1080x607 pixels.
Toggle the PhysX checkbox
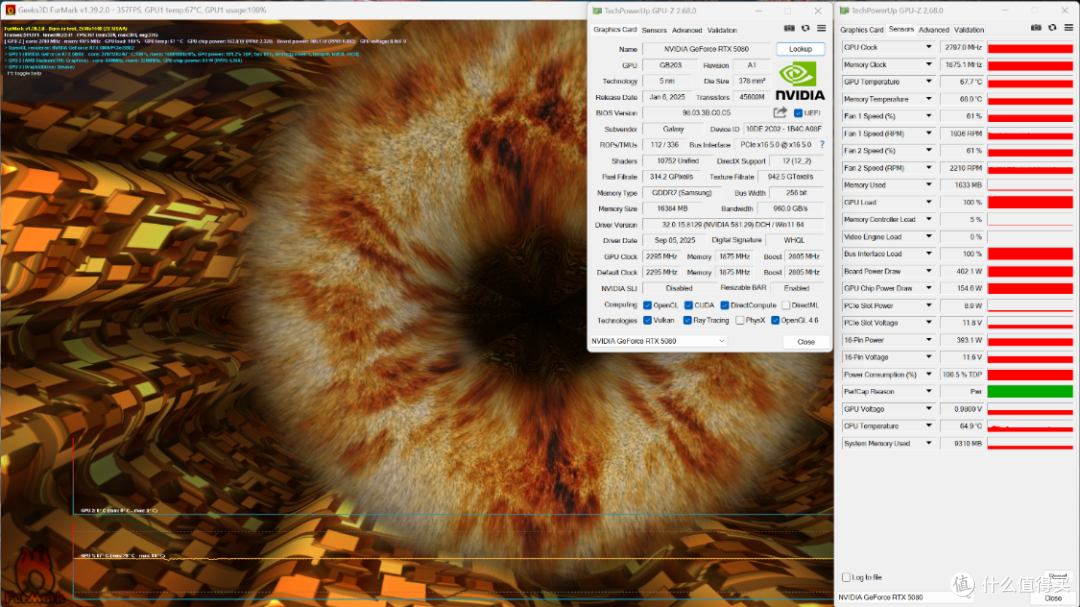point(740,320)
